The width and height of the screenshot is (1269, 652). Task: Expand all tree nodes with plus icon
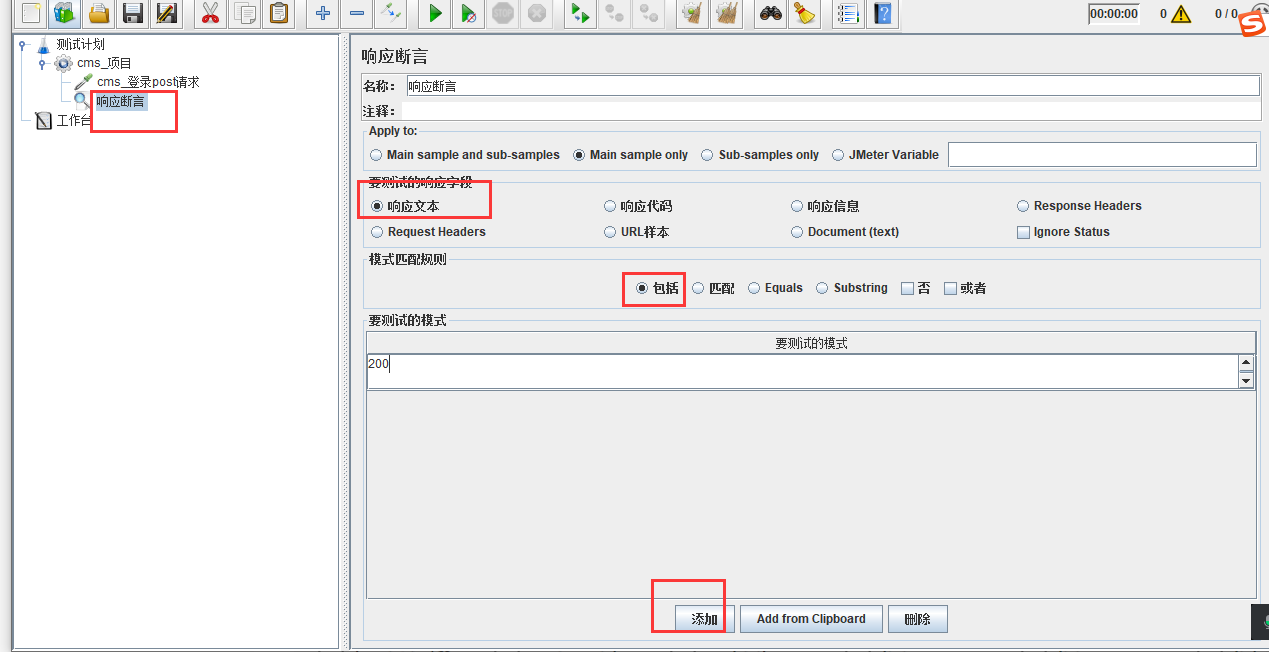(x=322, y=13)
